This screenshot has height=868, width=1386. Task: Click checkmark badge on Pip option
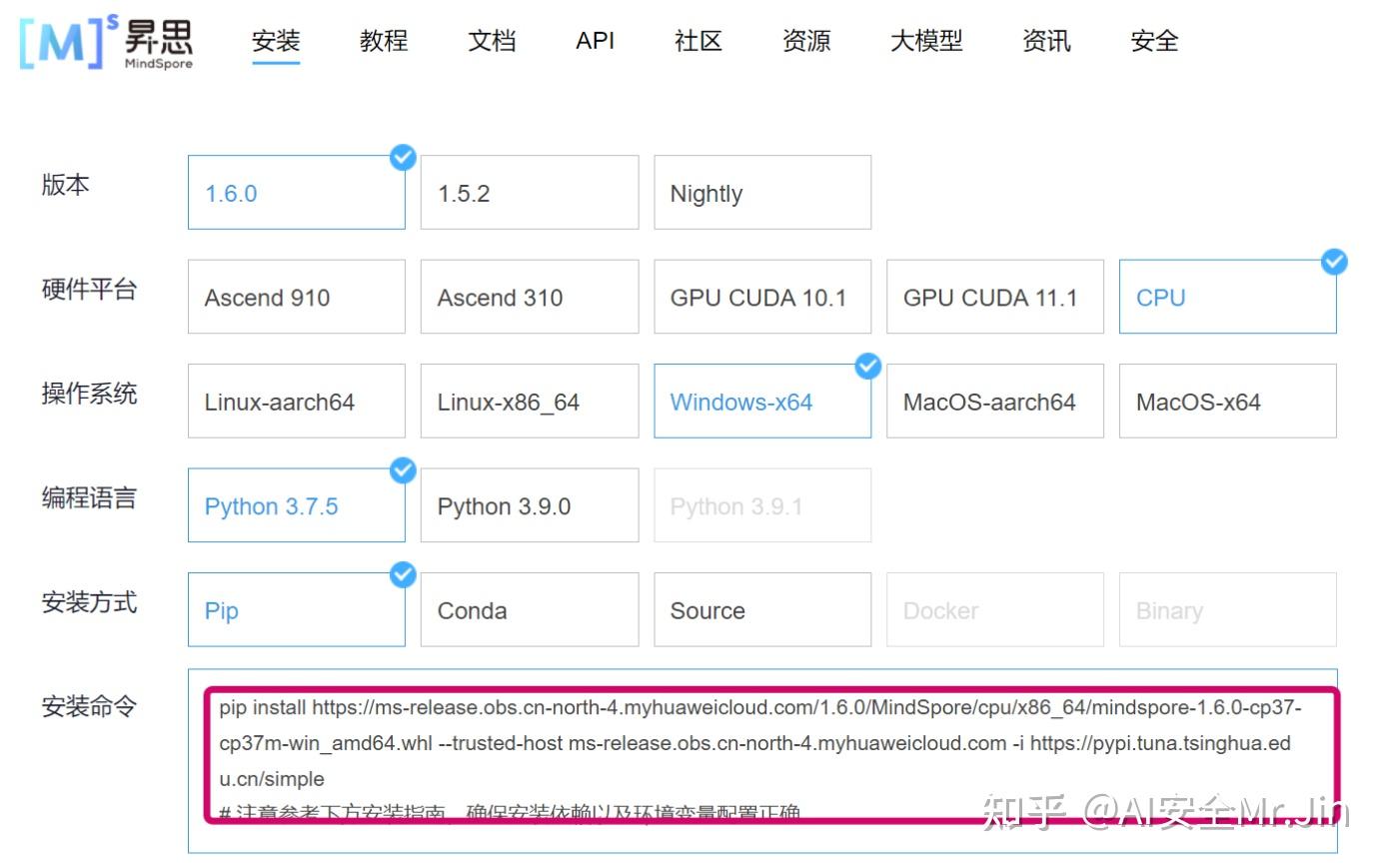[x=403, y=574]
